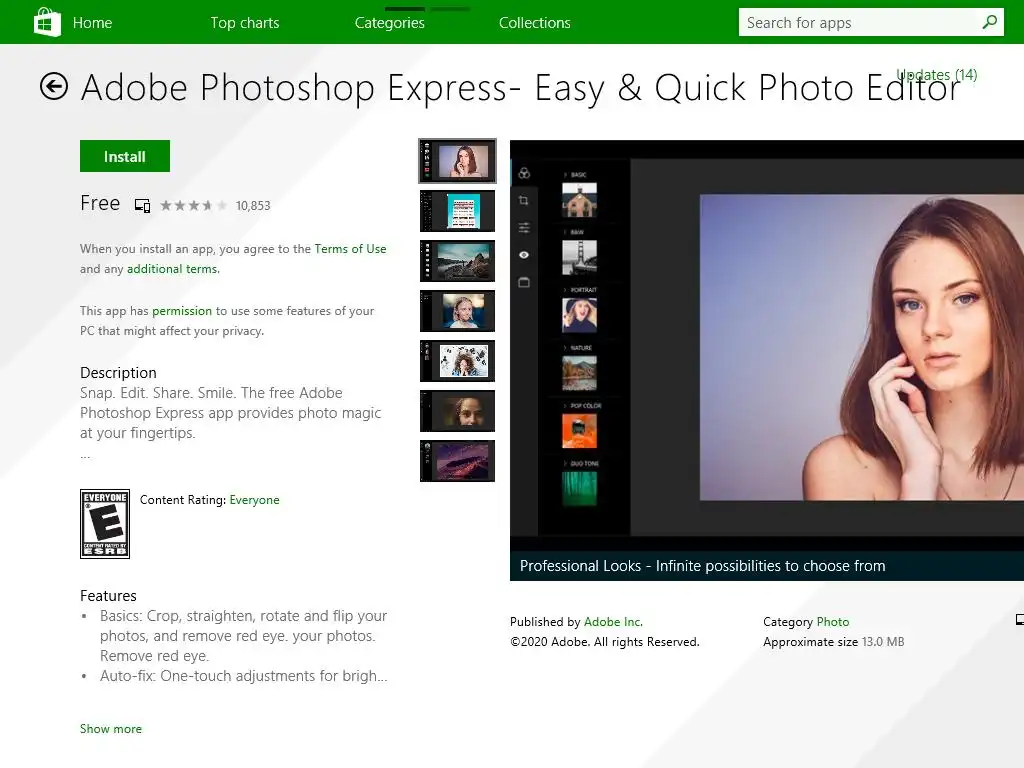1024x768 pixels.
Task: Expand Duo Tone looks group in screenshot
Action: tap(581, 464)
